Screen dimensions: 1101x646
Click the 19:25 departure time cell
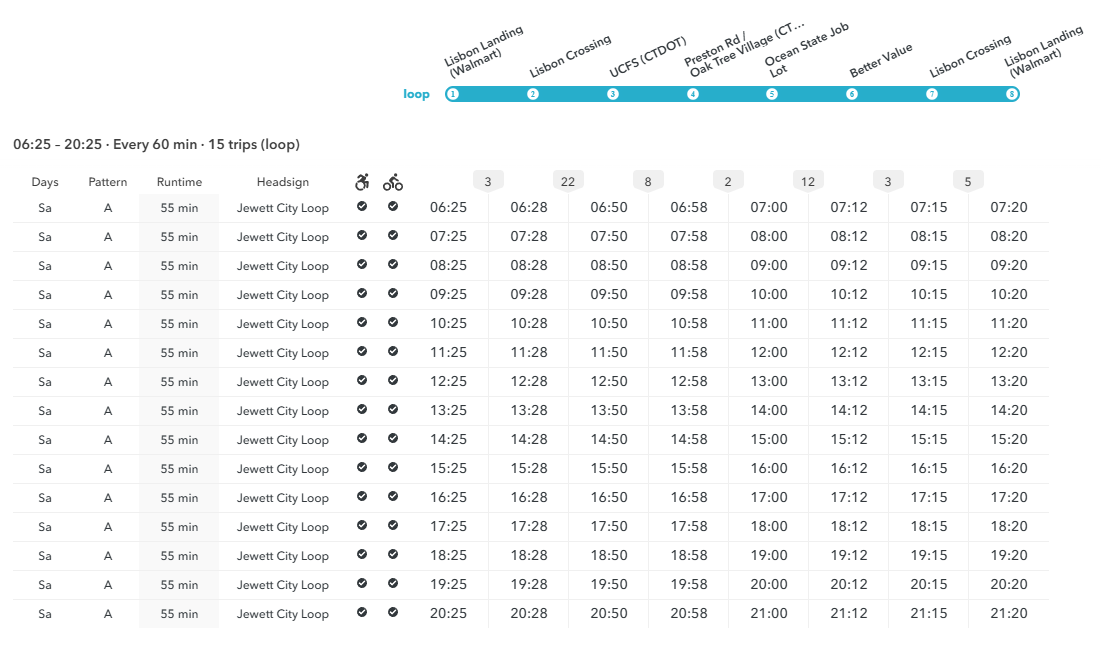(x=449, y=584)
